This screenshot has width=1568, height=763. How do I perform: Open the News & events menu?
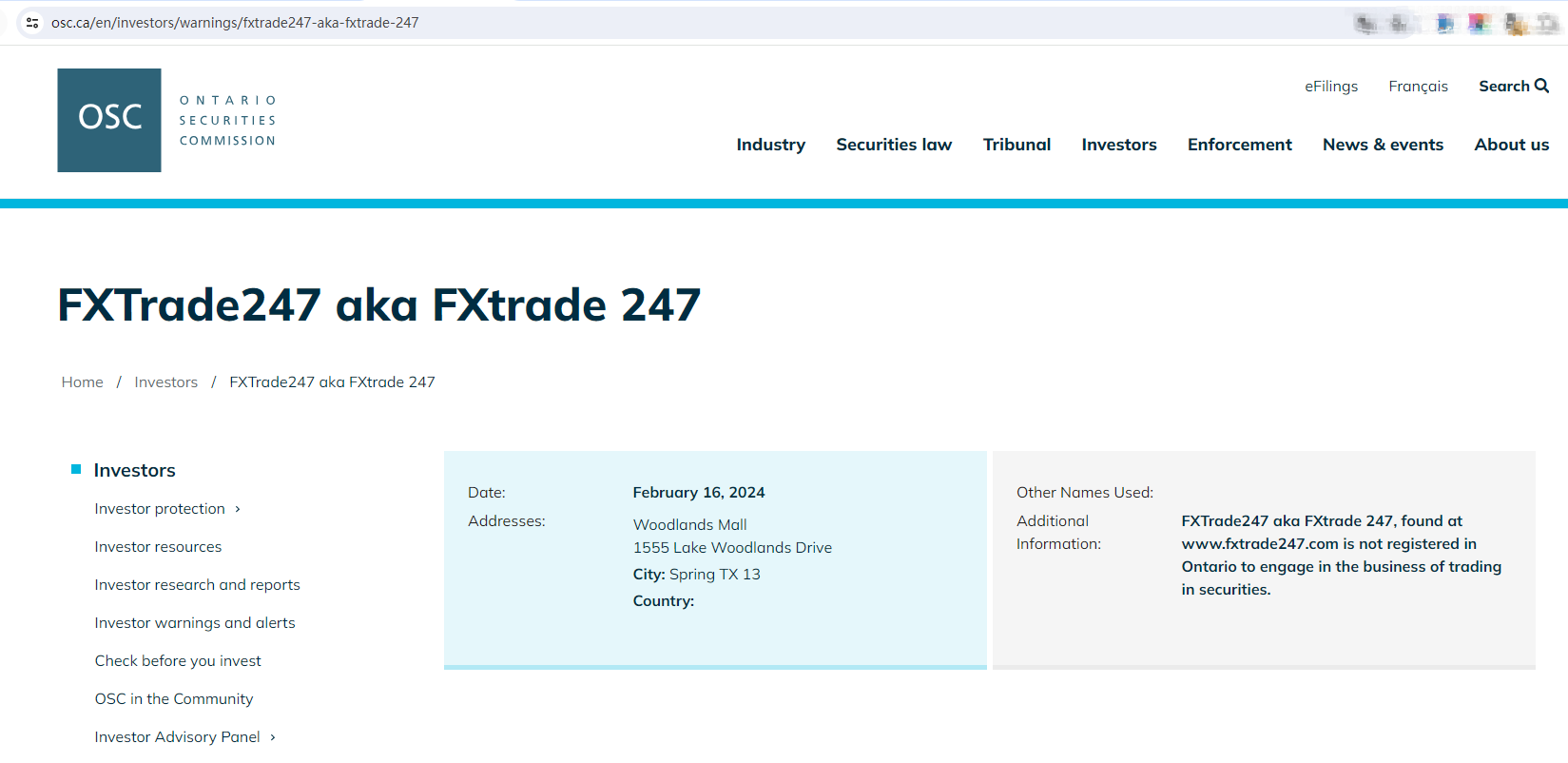click(x=1382, y=145)
